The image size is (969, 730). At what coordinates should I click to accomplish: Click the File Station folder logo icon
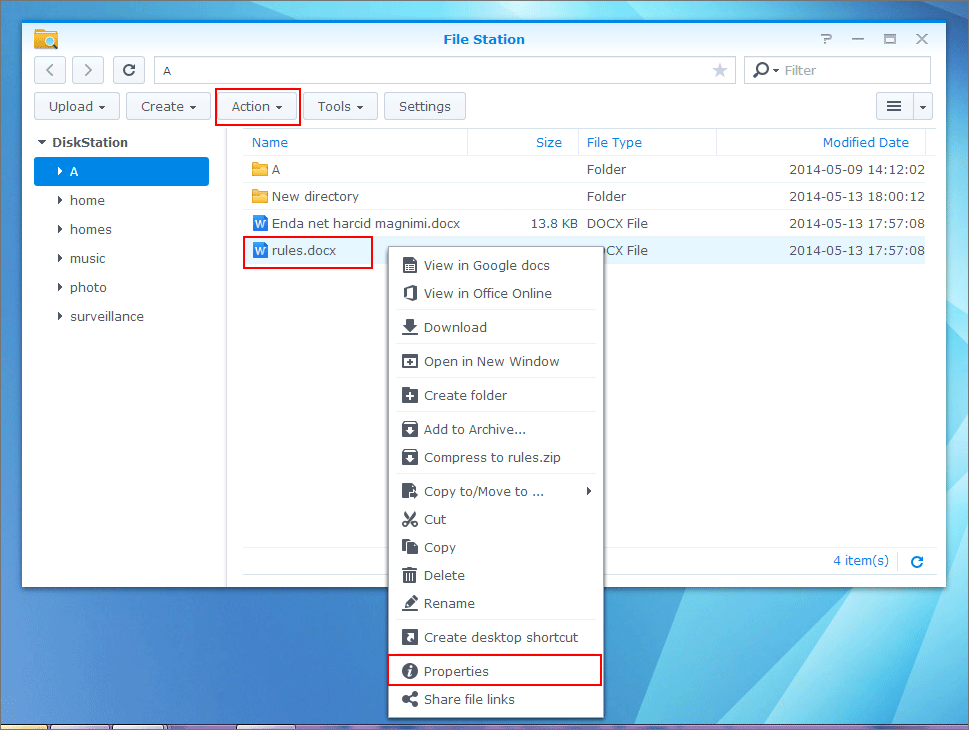point(46,39)
